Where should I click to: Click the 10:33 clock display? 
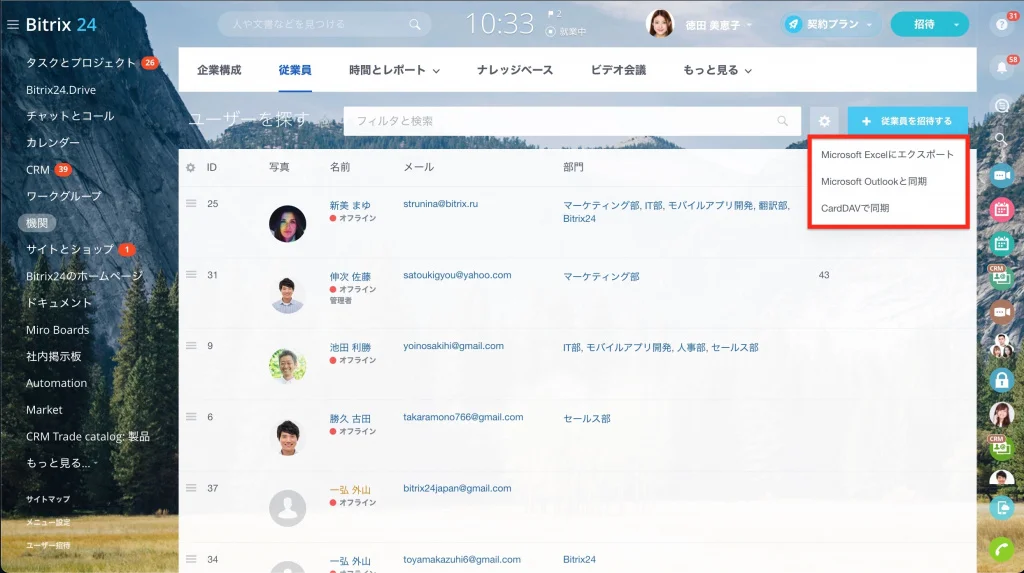pos(500,24)
